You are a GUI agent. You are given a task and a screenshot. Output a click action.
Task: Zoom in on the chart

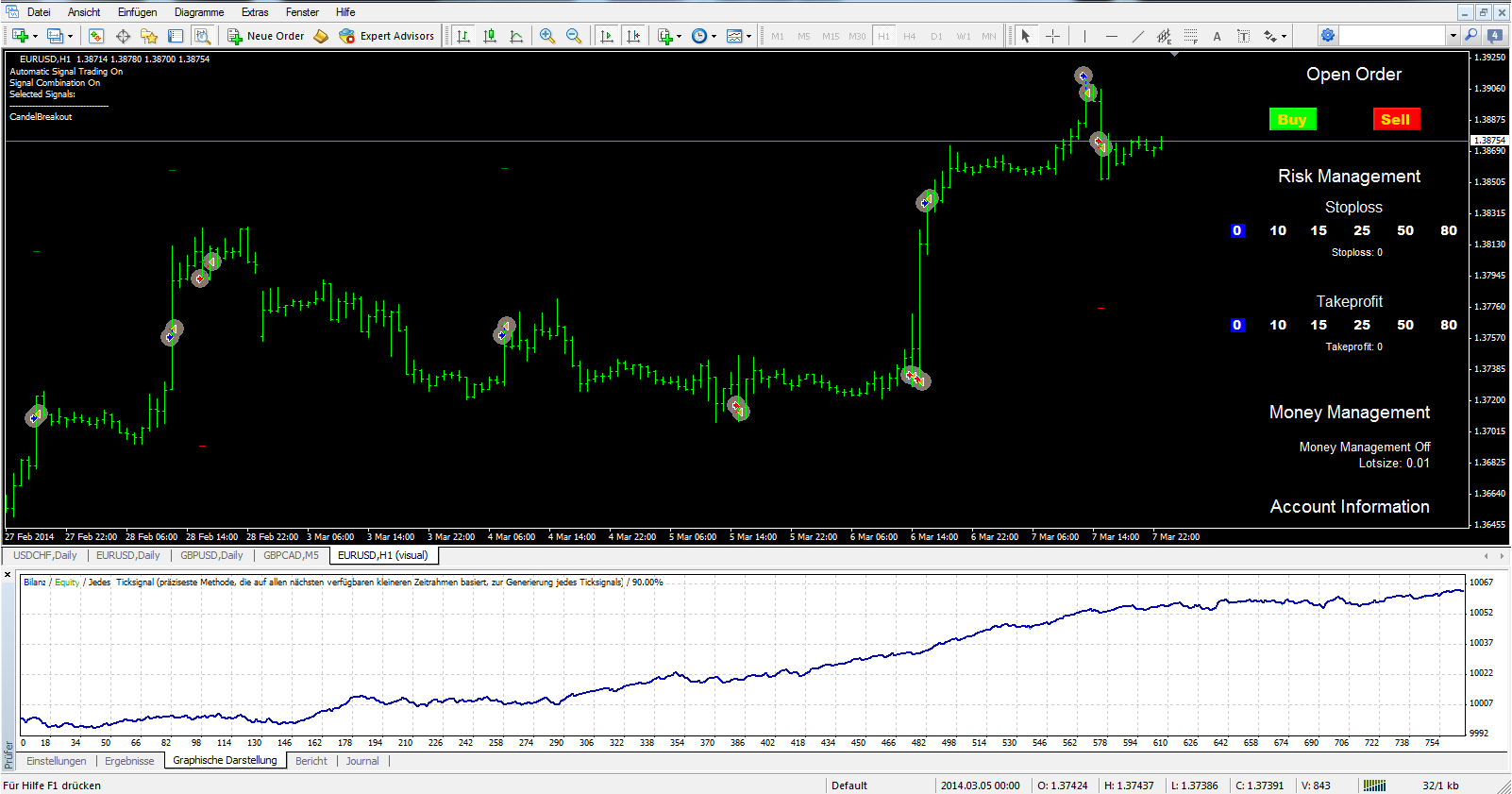547,36
